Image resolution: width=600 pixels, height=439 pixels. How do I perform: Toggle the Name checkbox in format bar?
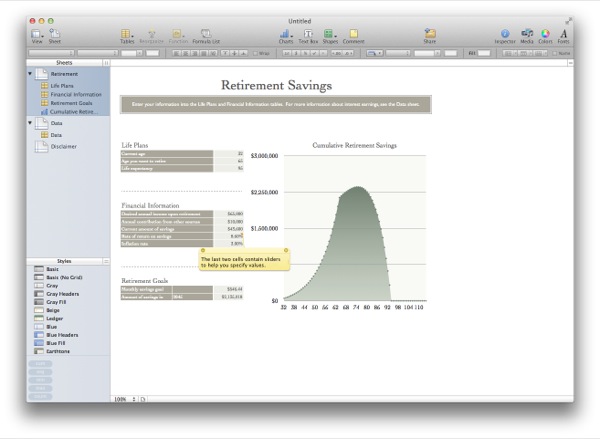[x=554, y=54]
